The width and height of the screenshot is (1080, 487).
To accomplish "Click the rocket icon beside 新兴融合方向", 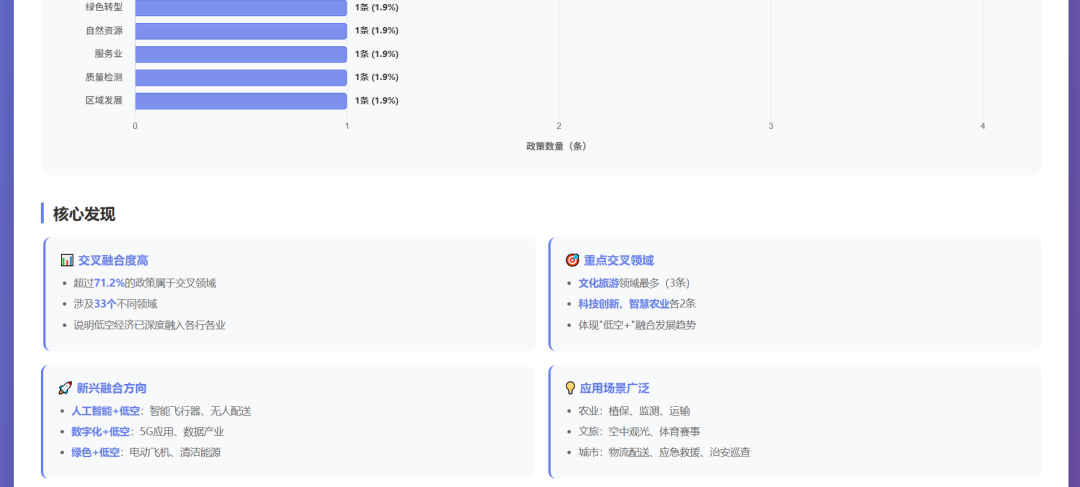I will click(65, 388).
